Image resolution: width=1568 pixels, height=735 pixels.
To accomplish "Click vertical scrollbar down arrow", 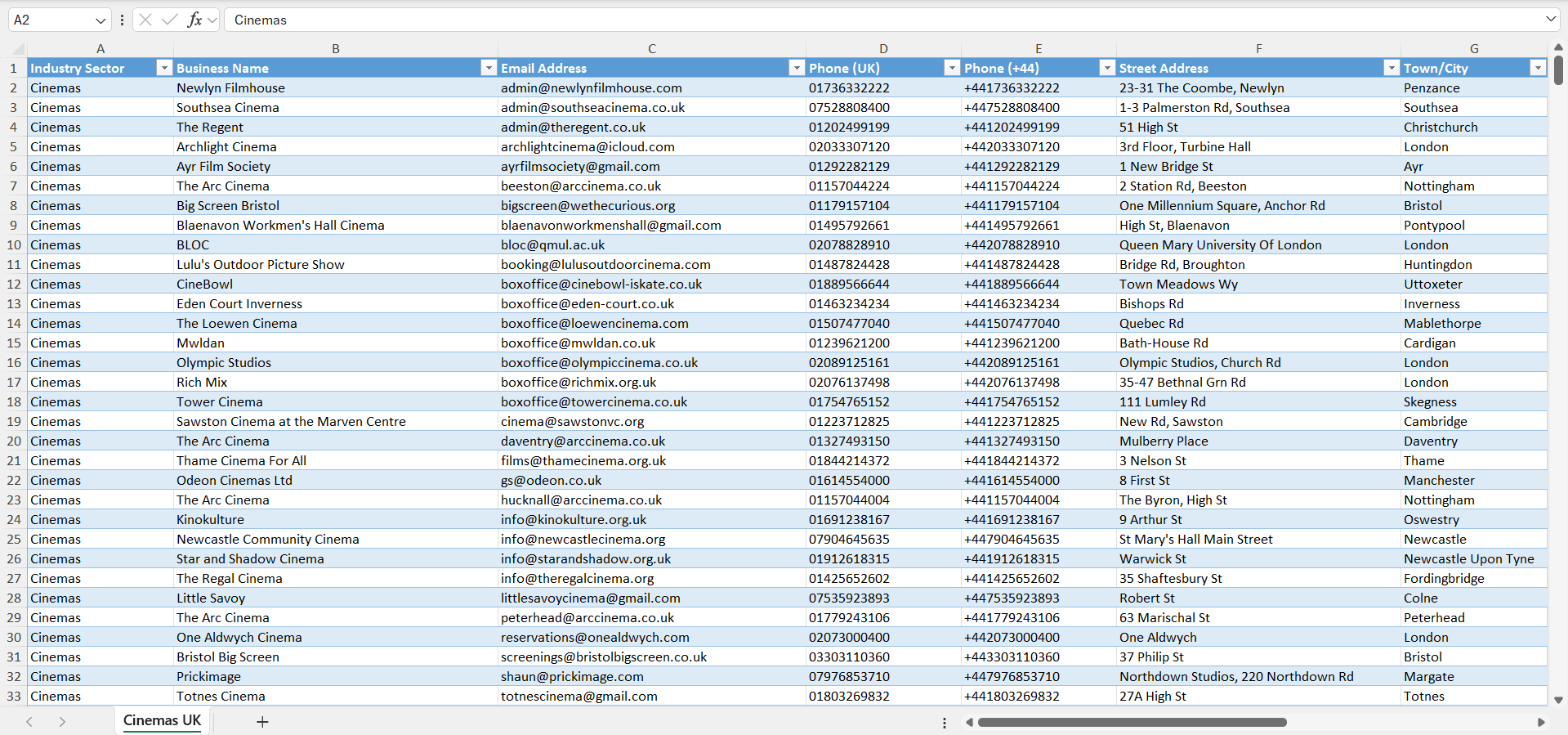I will point(1558,700).
